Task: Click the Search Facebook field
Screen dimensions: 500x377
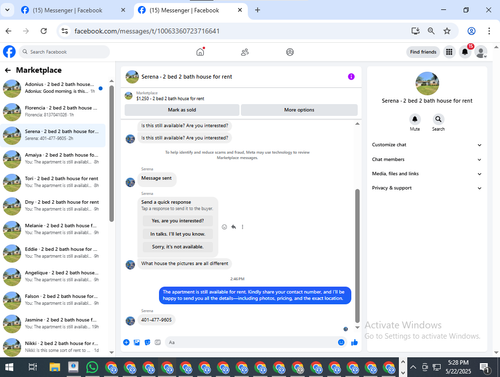Action: tap(64, 52)
